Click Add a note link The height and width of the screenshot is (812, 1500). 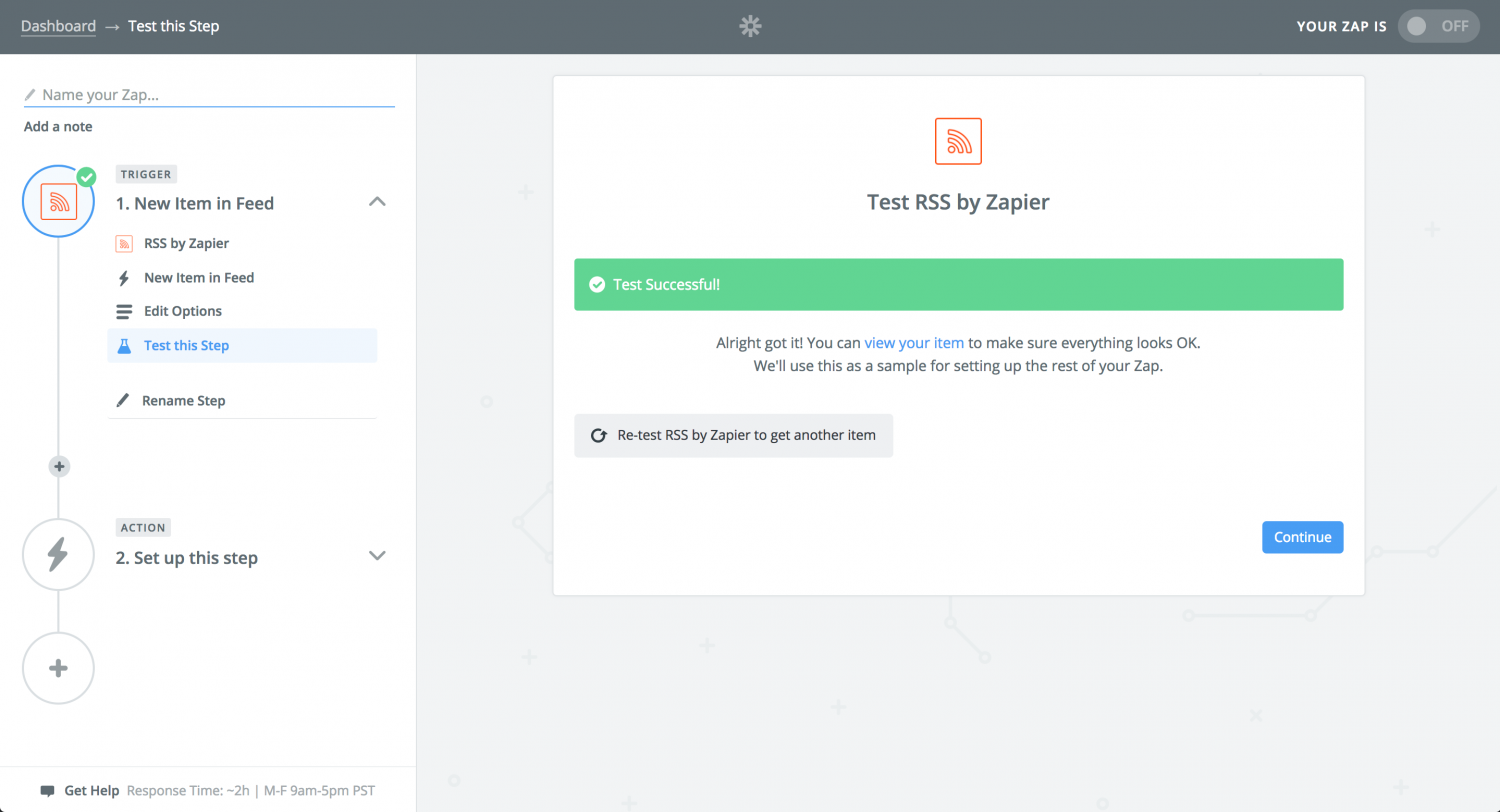pyautogui.click(x=58, y=126)
